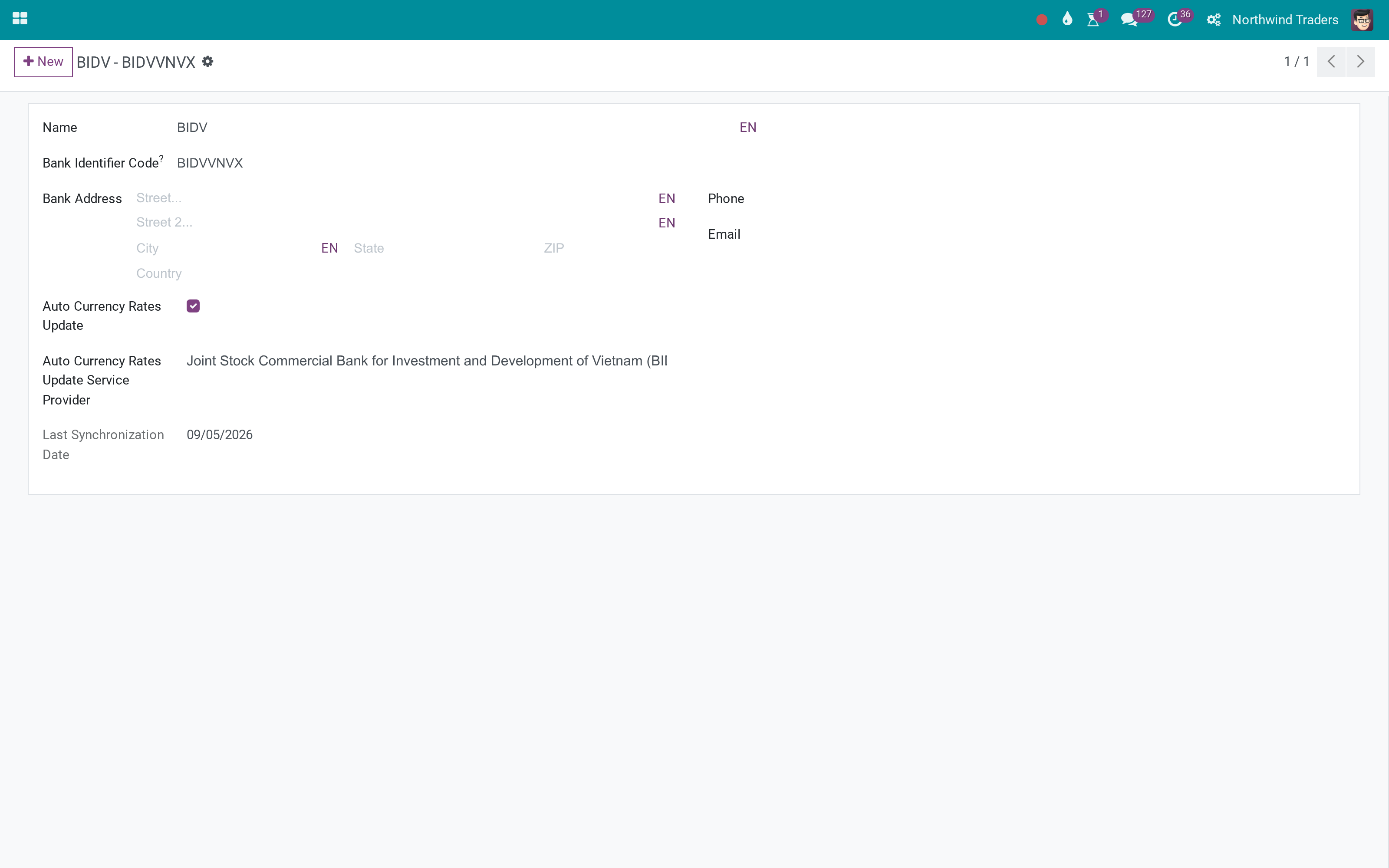
Task: Edit the bank Name field BIDV
Action: pos(456,128)
